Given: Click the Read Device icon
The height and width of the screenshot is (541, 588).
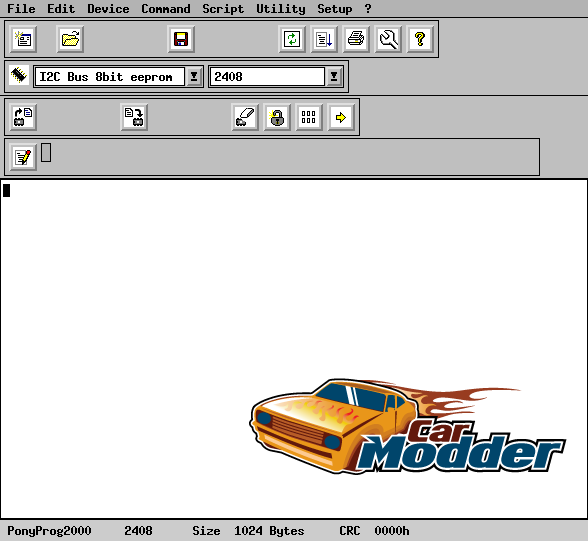Looking at the screenshot, I should tap(23, 117).
